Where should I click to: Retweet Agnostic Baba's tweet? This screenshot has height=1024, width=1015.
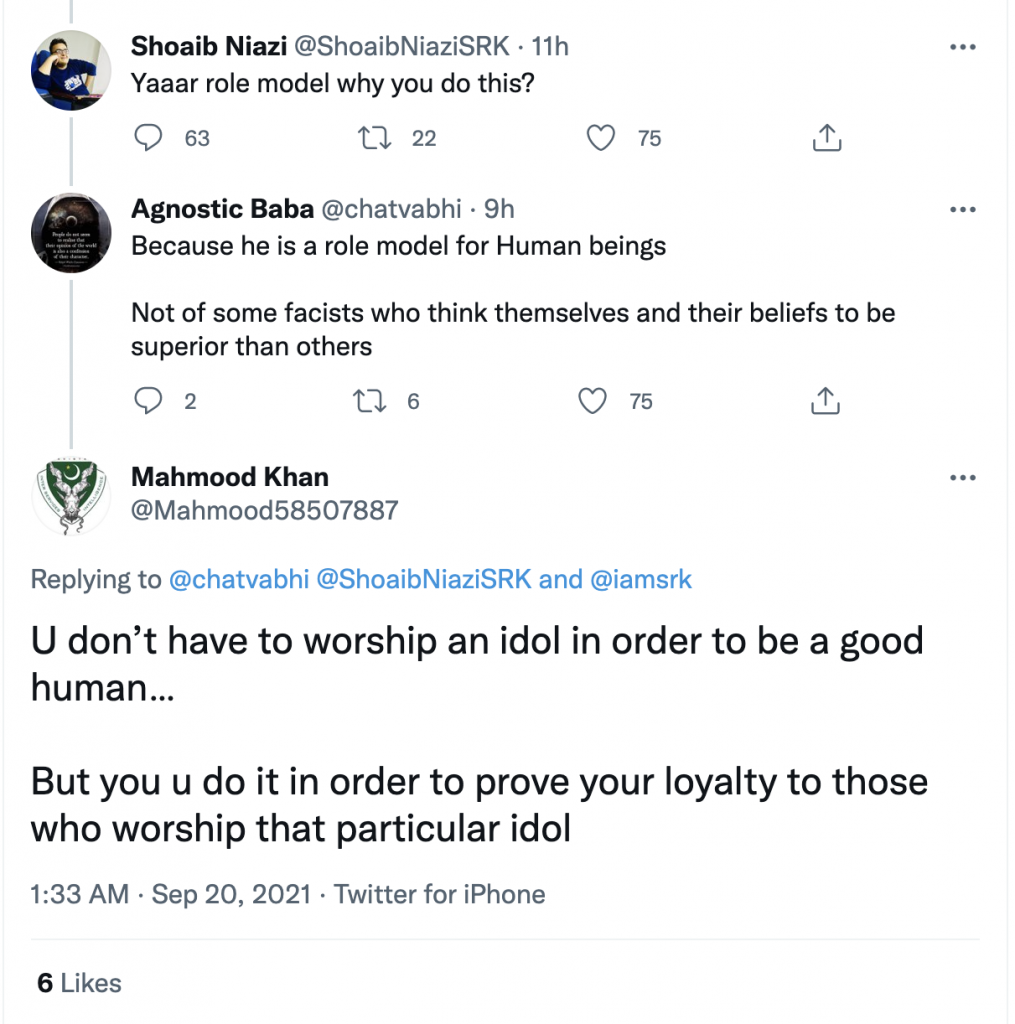pos(371,402)
